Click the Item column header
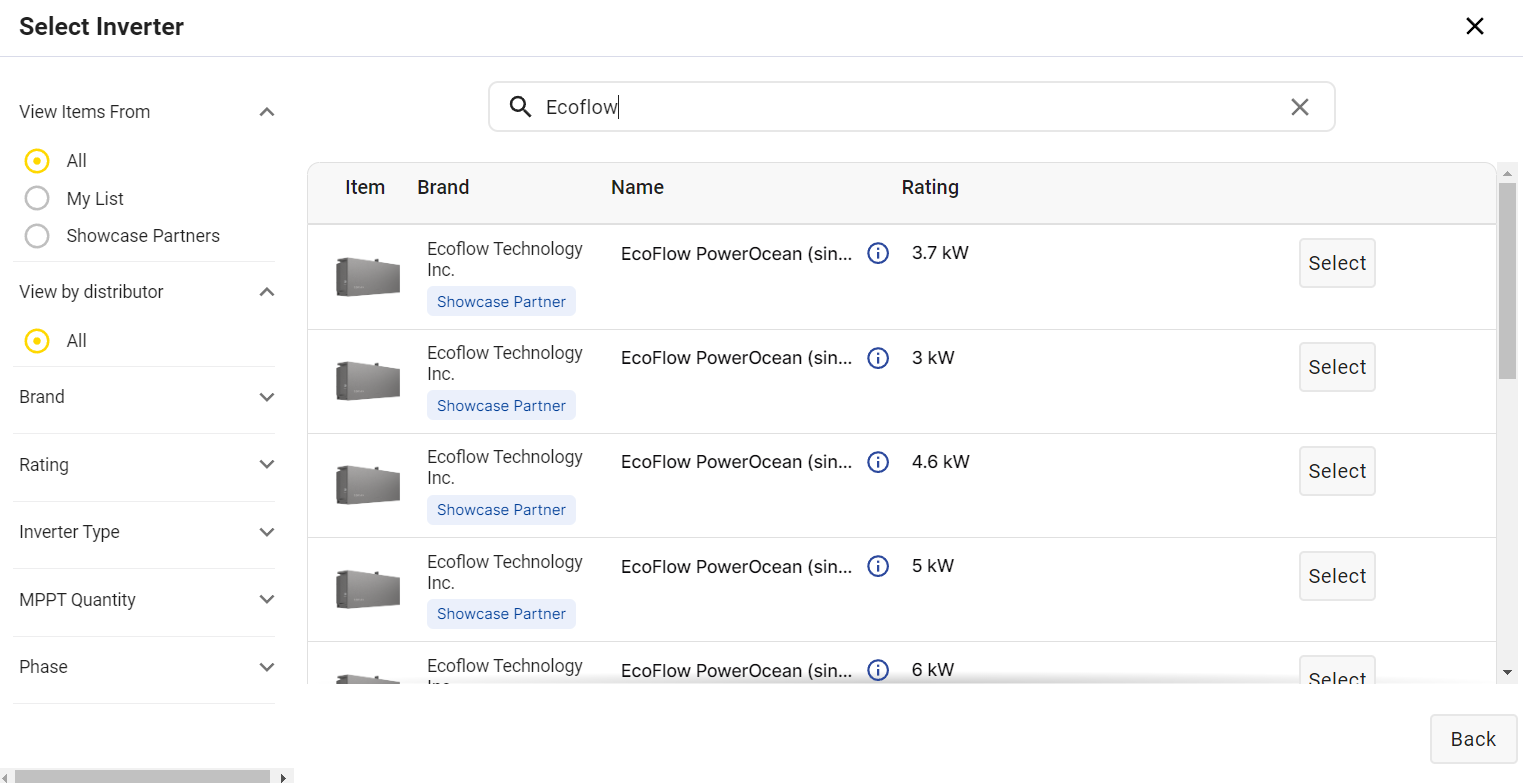This screenshot has width=1523, height=783. [x=365, y=187]
